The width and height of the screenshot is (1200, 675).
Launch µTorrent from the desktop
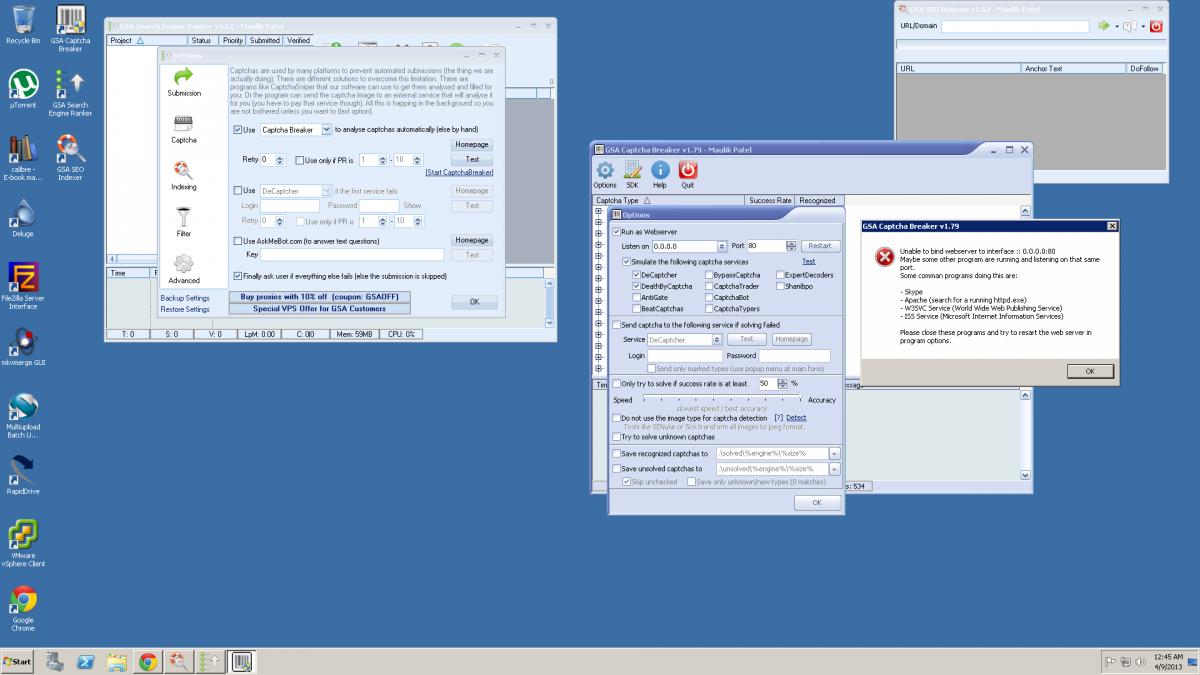(x=23, y=88)
